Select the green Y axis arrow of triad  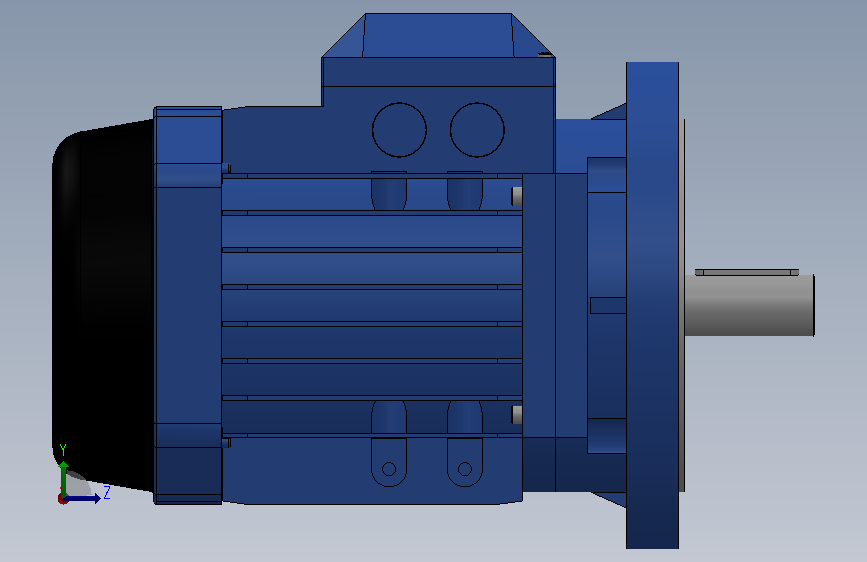point(64,478)
